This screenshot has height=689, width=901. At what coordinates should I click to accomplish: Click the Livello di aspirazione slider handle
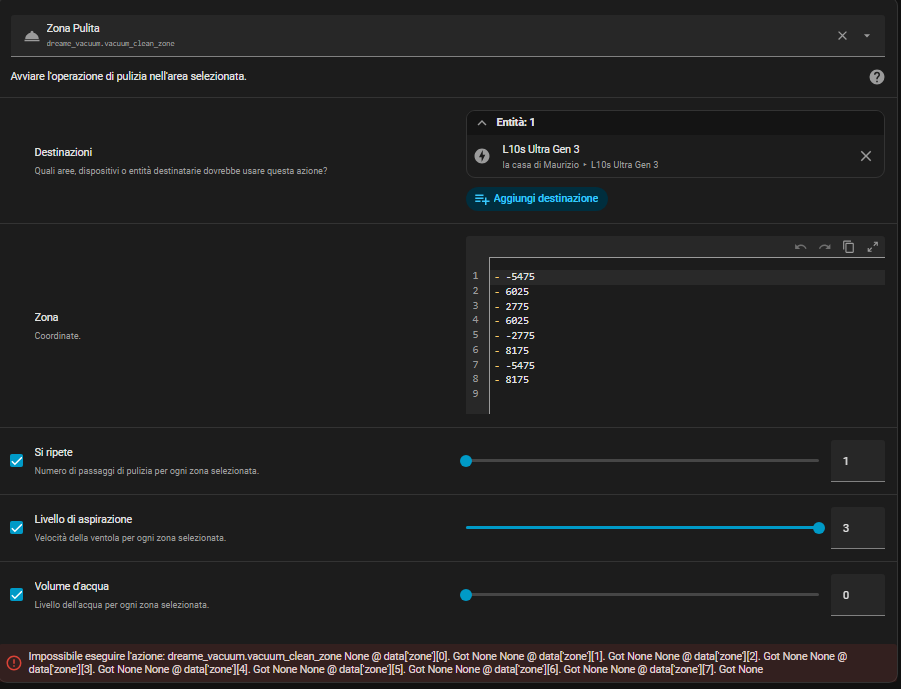pos(819,528)
